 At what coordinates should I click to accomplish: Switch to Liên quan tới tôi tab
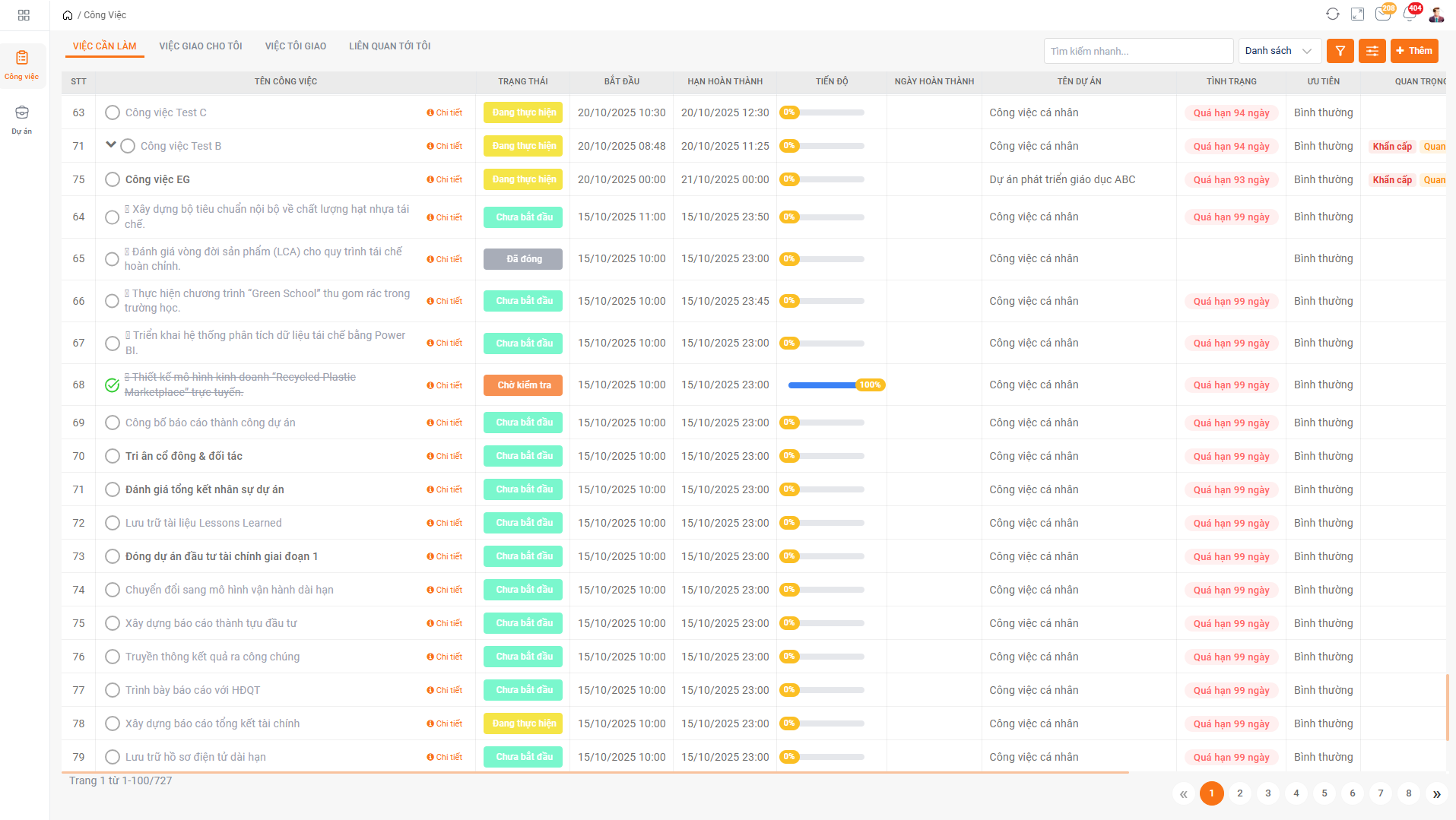click(389, 46)
